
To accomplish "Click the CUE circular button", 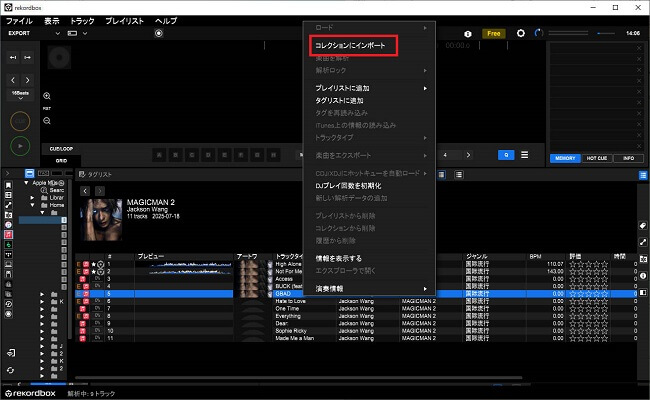I will pos(20,121).
